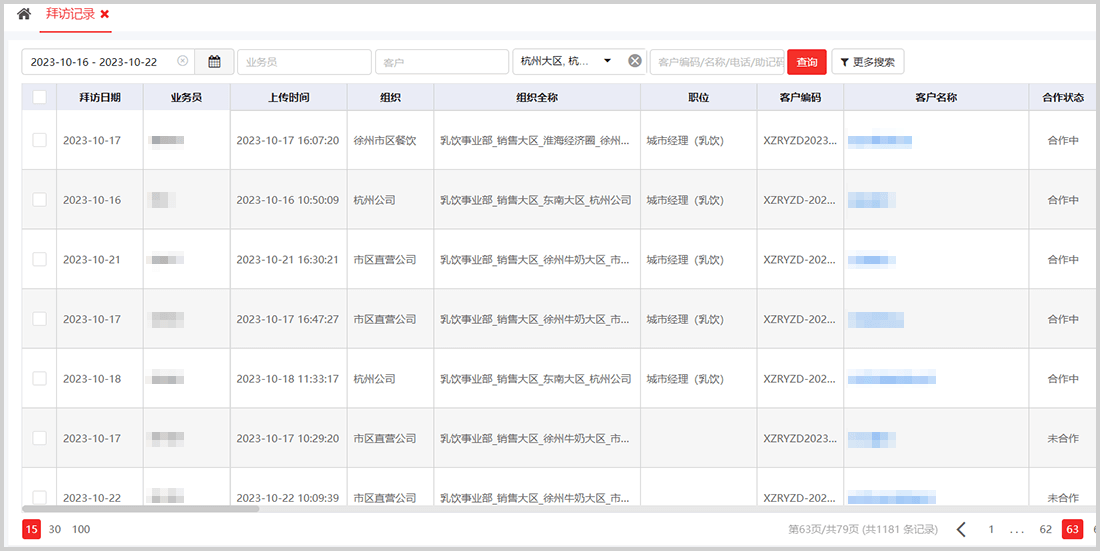Select checkbox for 2023-10-16 杭州公司 row
Viewport: 1100px width, 551px height.
tap(39, 200)
